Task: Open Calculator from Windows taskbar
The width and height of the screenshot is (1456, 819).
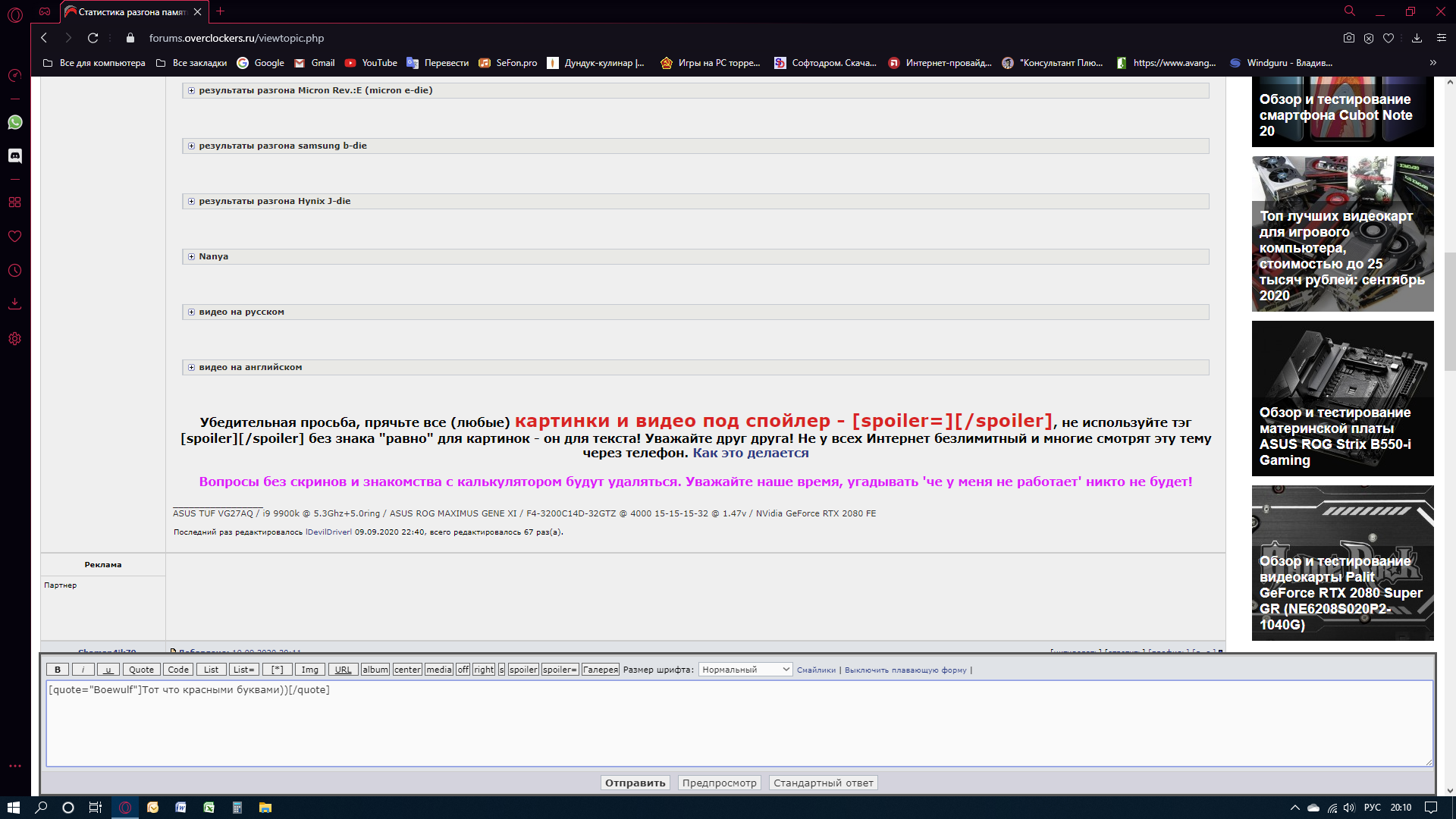Action: tap(237, 808)
